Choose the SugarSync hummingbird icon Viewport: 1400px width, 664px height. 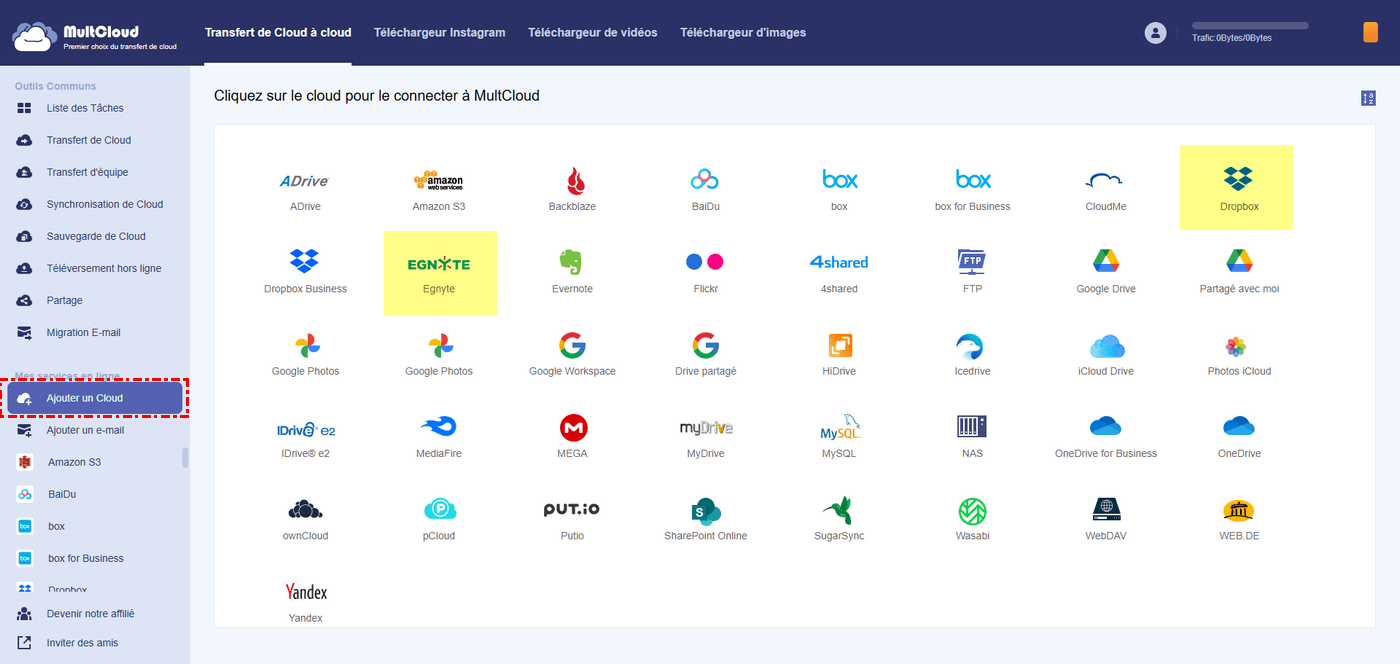[837, 510]
